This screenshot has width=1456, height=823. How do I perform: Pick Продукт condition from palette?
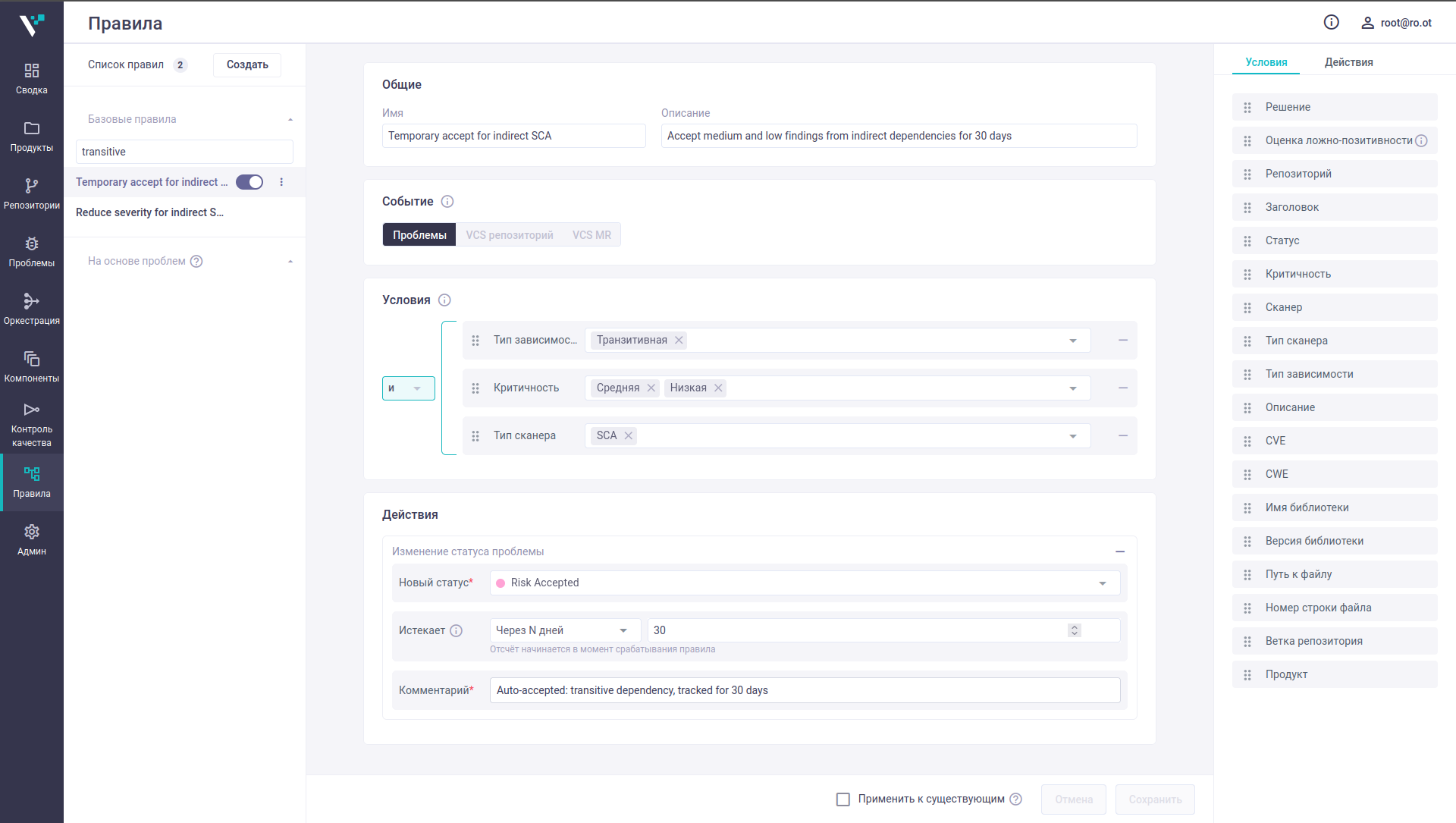pos(1335,674)
